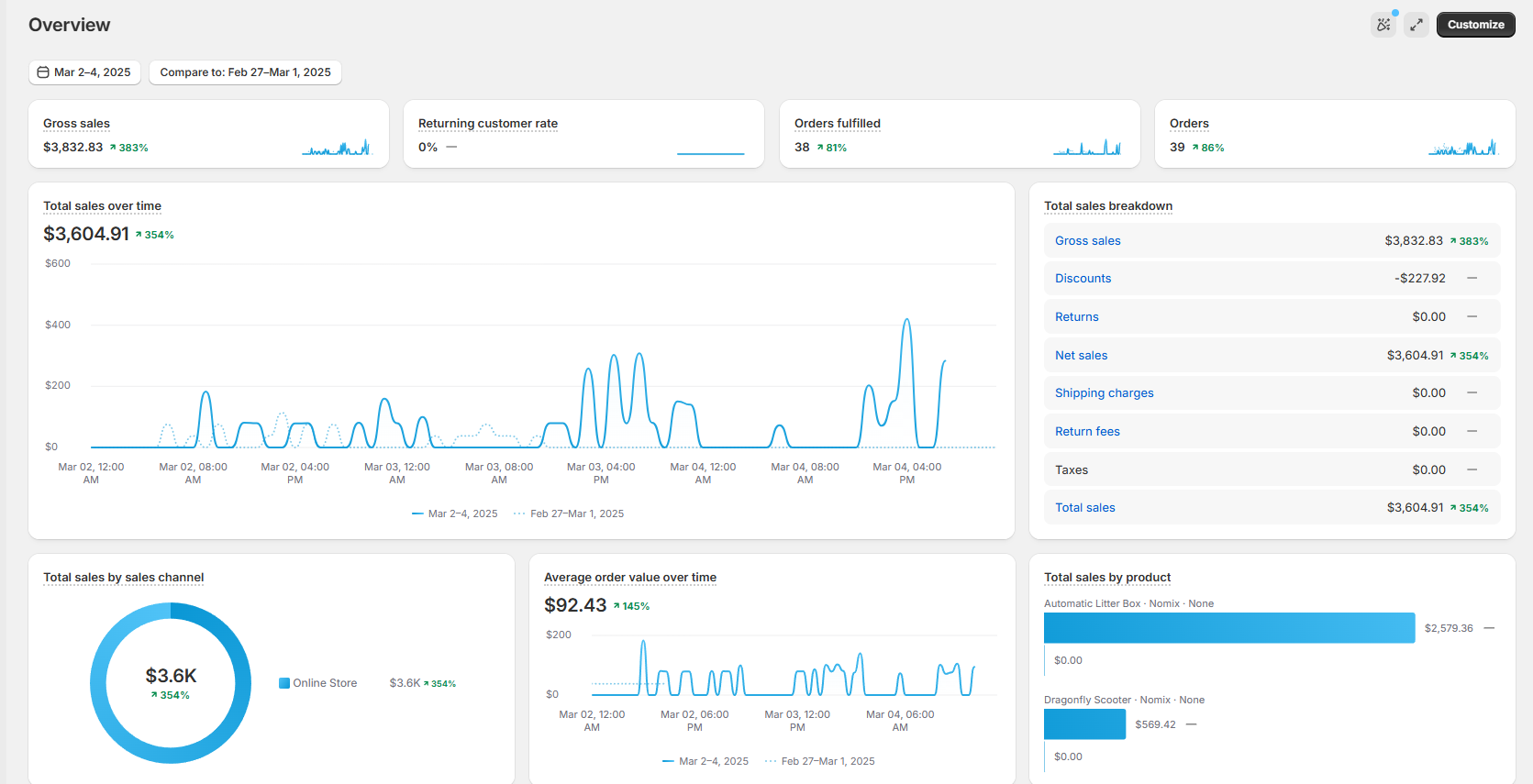Click the confetti what's new icon
This screenshot has width=1533, height=784.
pyautogui.click(x=1383, y=25)
